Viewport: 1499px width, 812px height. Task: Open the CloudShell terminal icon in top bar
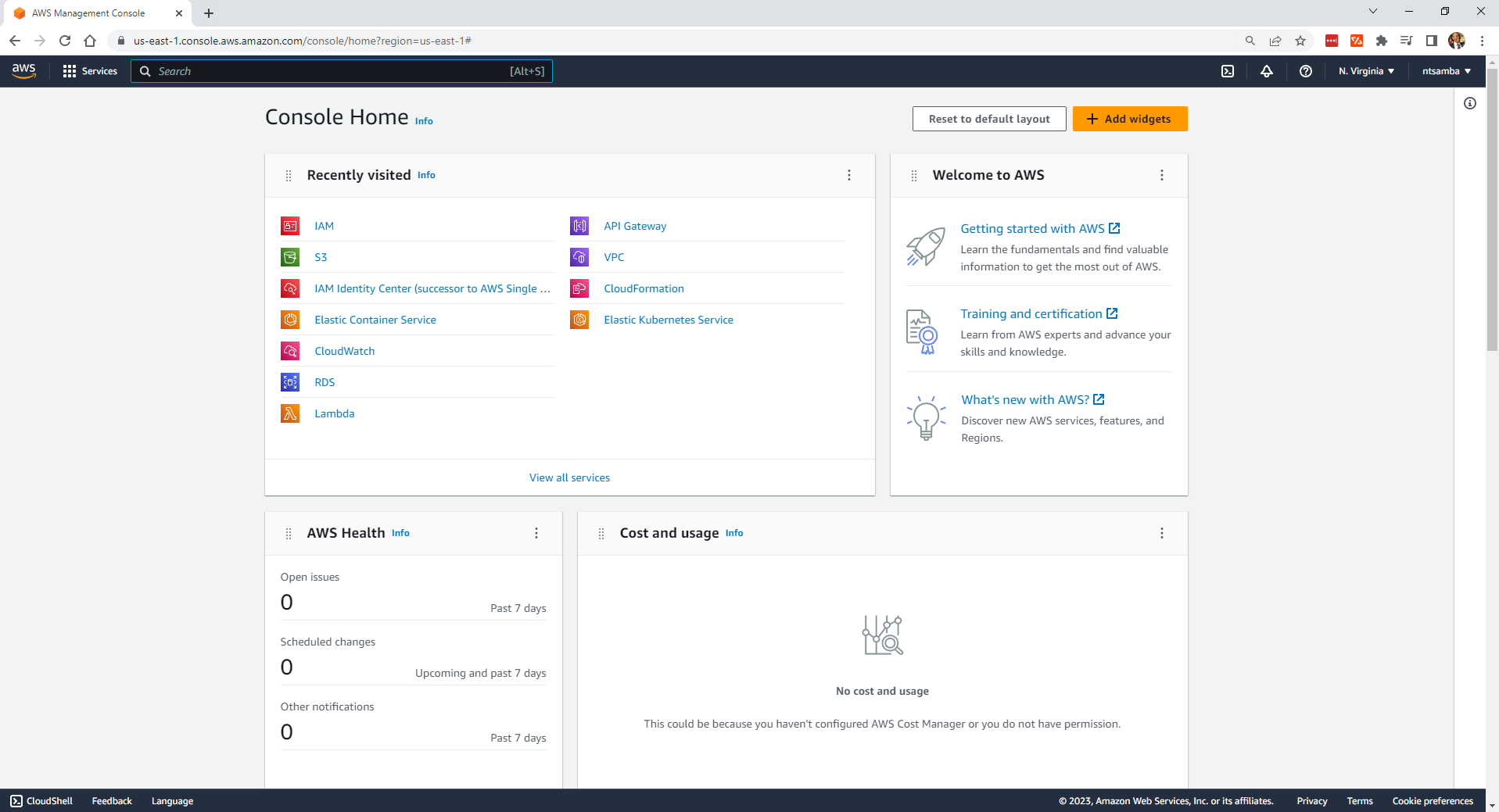1228,71
